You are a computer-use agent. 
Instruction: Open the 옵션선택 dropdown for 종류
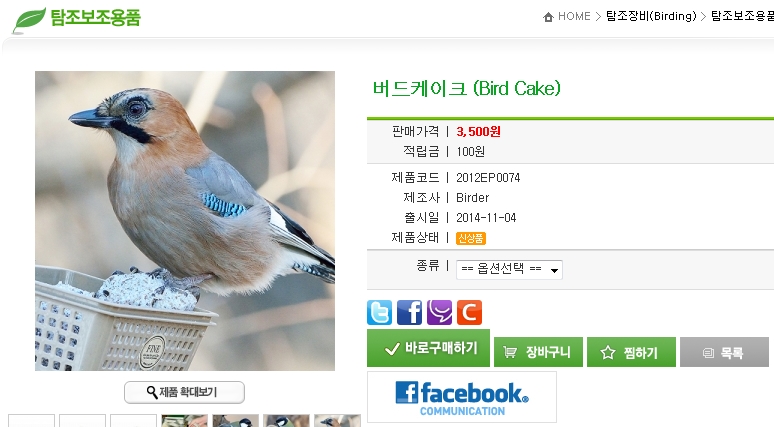(x=509, y=270)
